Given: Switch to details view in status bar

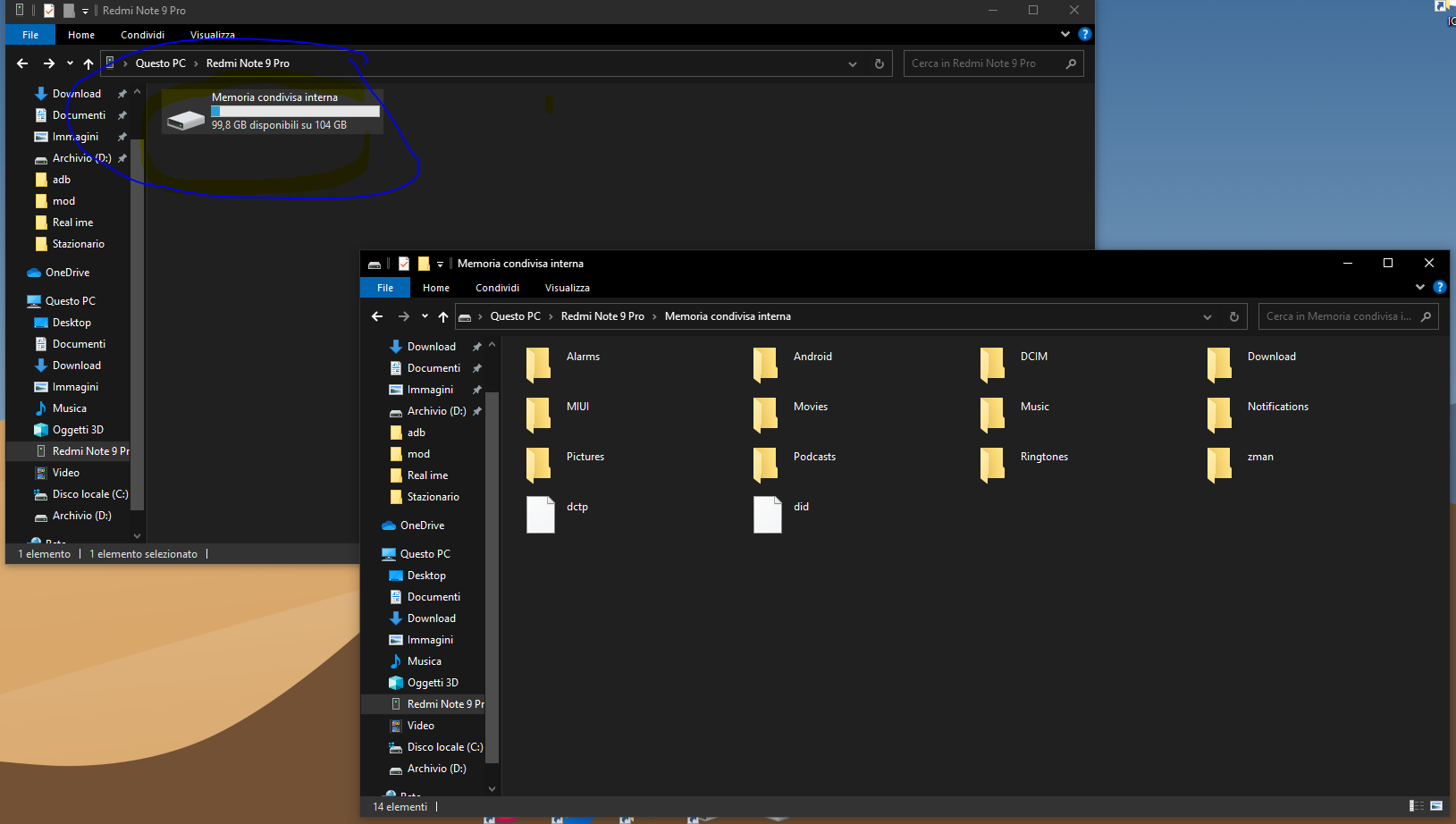Looking at the screenshot, I should coord(1417,806).
